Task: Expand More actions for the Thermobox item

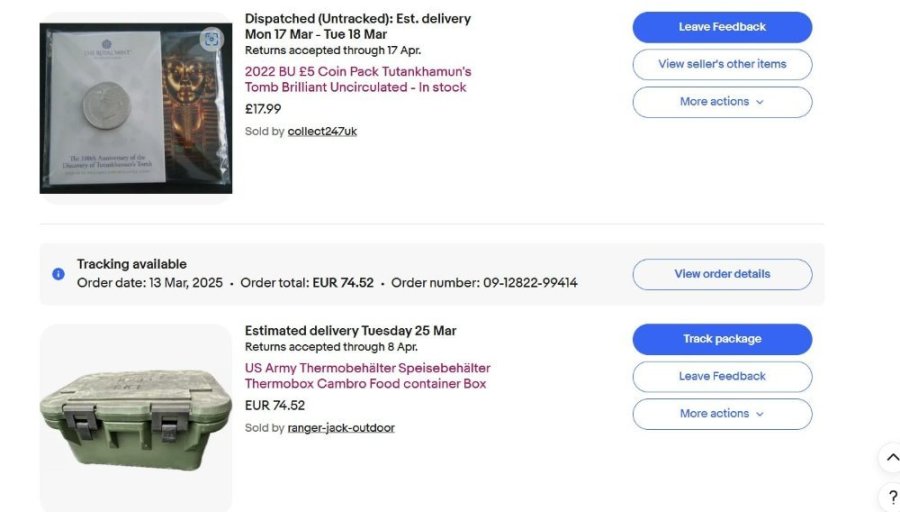Action: [722, 414]
